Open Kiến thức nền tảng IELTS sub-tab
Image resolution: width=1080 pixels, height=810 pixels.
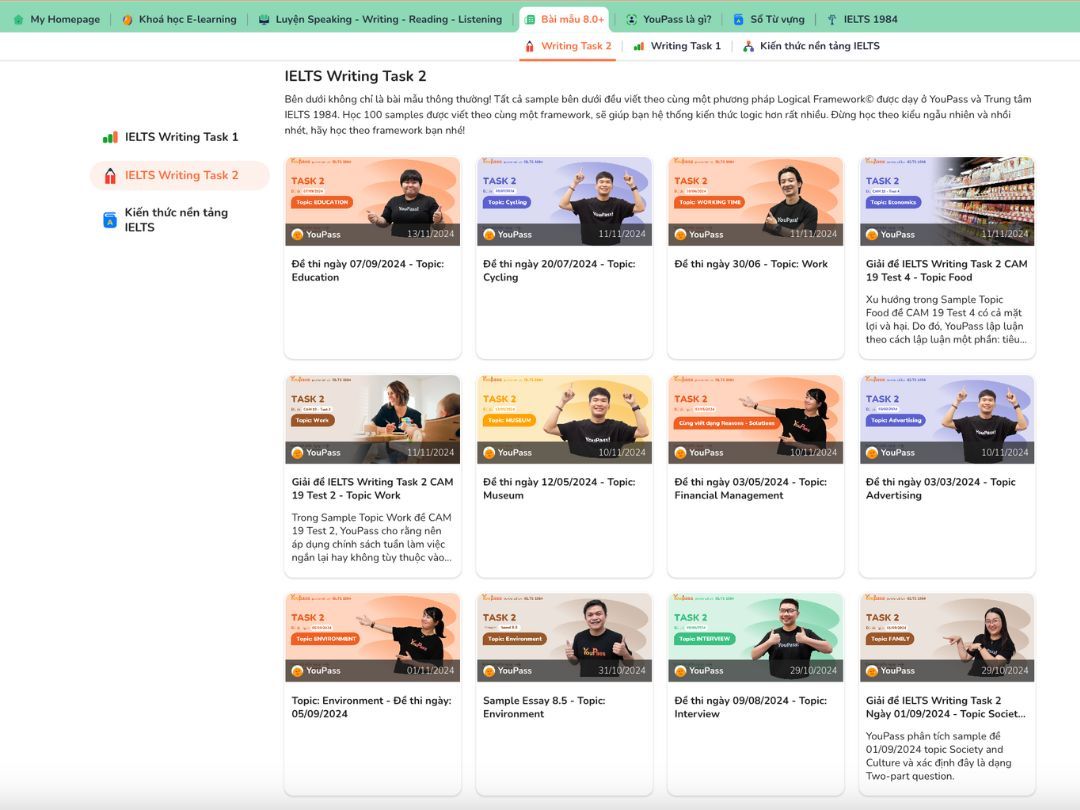[819, 46]
